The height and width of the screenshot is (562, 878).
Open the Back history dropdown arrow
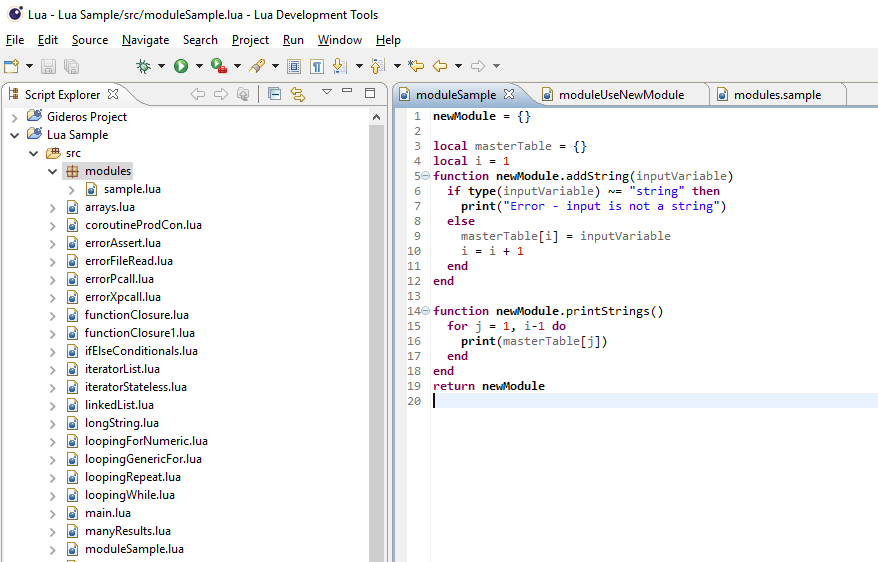coord(458,66)
